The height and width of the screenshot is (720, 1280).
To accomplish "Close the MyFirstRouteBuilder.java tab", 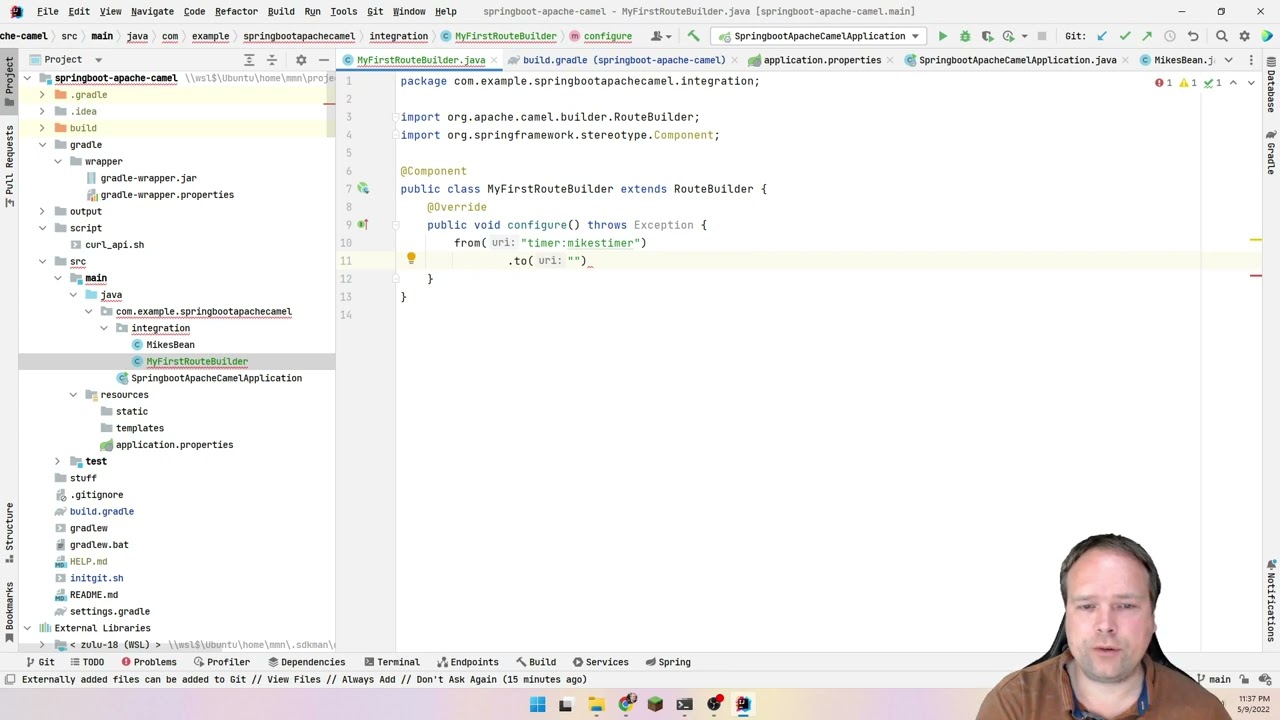I will [x=494, y=60].
